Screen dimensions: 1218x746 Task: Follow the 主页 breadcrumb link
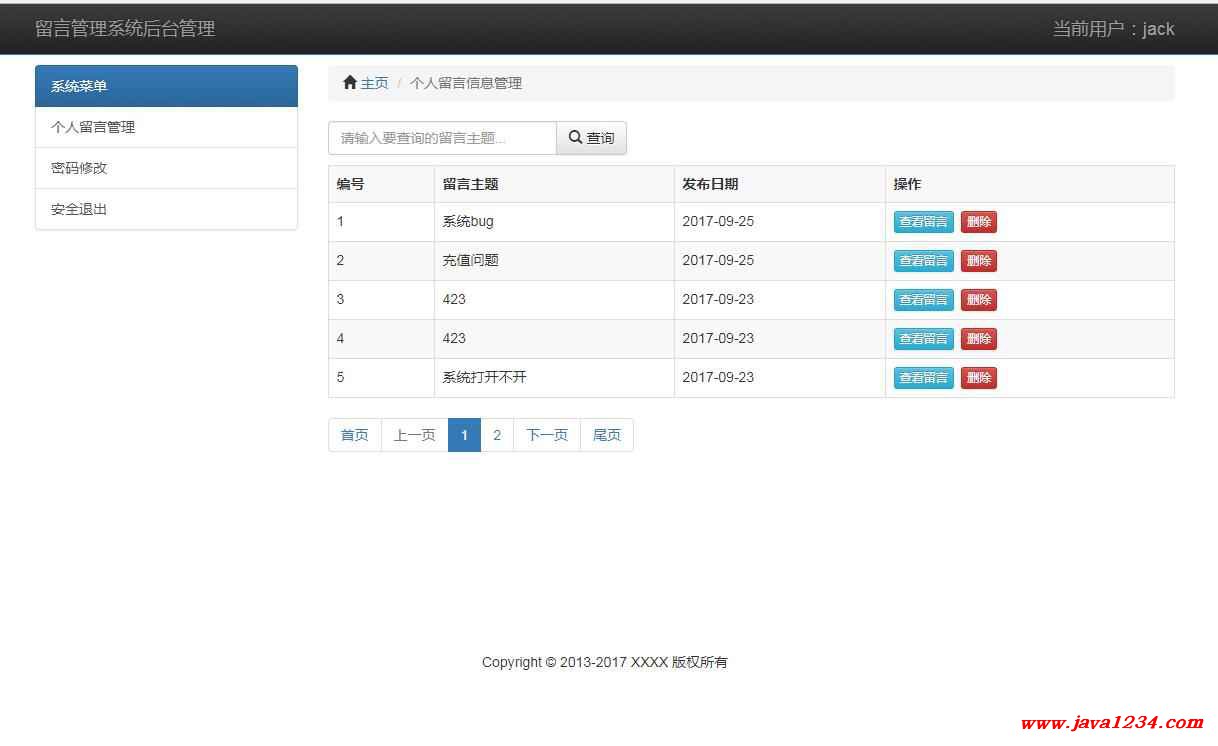[x=374, y=83]
